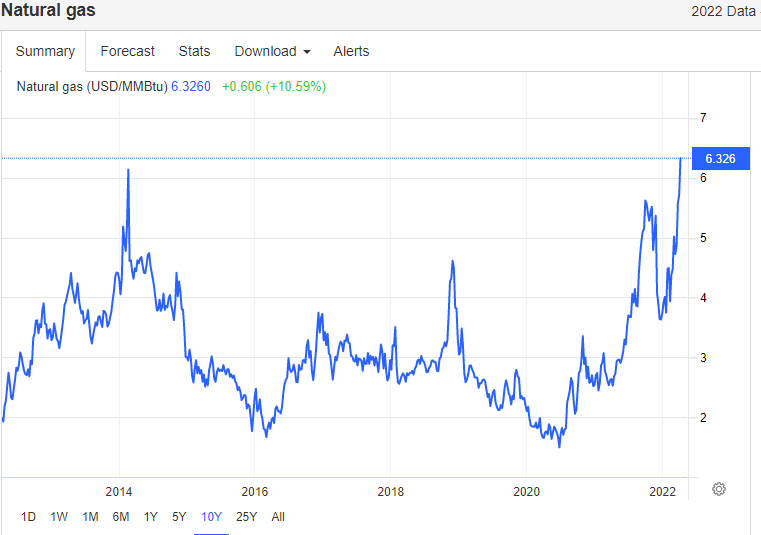Select the 10Y time range
The height and width of the screenshot is (535, 761).
pyautogui.click(x=211, y=517)
